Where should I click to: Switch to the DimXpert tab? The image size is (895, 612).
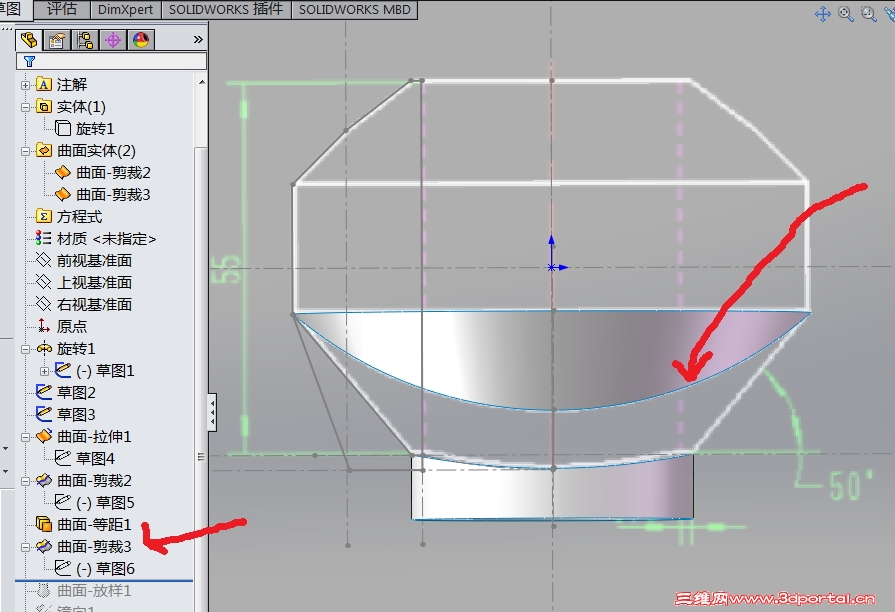pyautogui.click(x=126, y=10)
